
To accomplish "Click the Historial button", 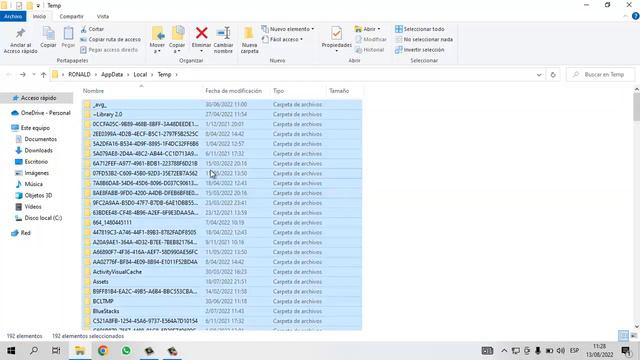I will 370,50.
